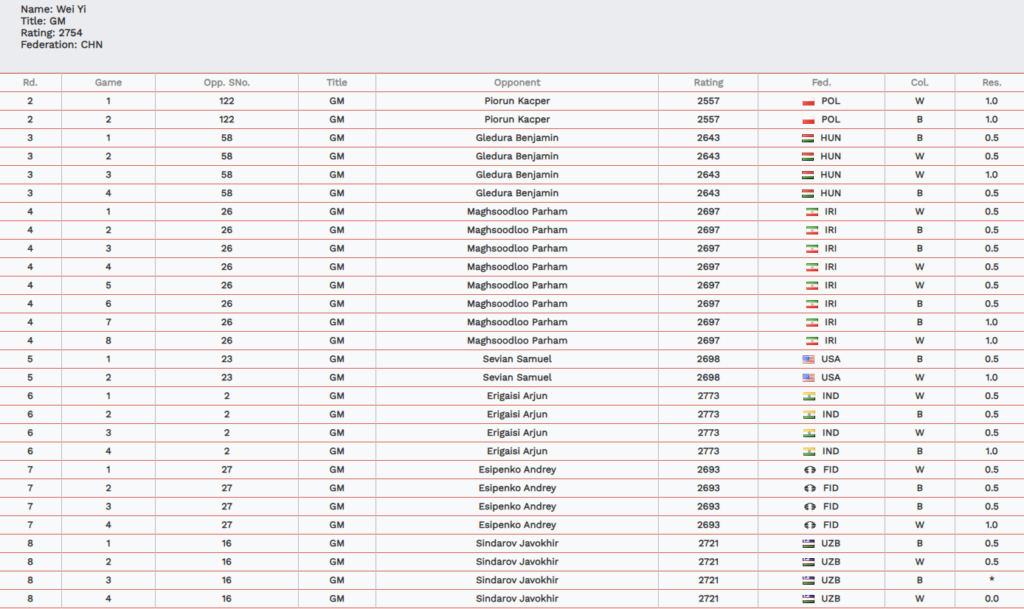Click the India flag in round 6 game 4

coord(811,451)
